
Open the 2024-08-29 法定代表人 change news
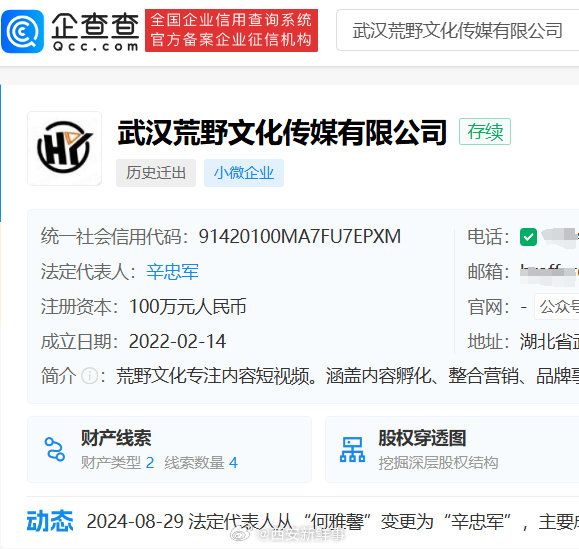332,521
